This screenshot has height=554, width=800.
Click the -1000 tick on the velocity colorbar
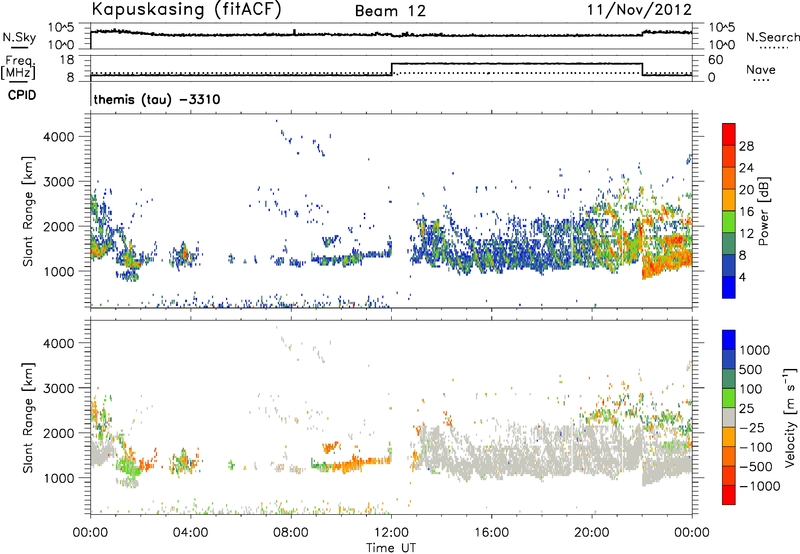coord(760,486)
